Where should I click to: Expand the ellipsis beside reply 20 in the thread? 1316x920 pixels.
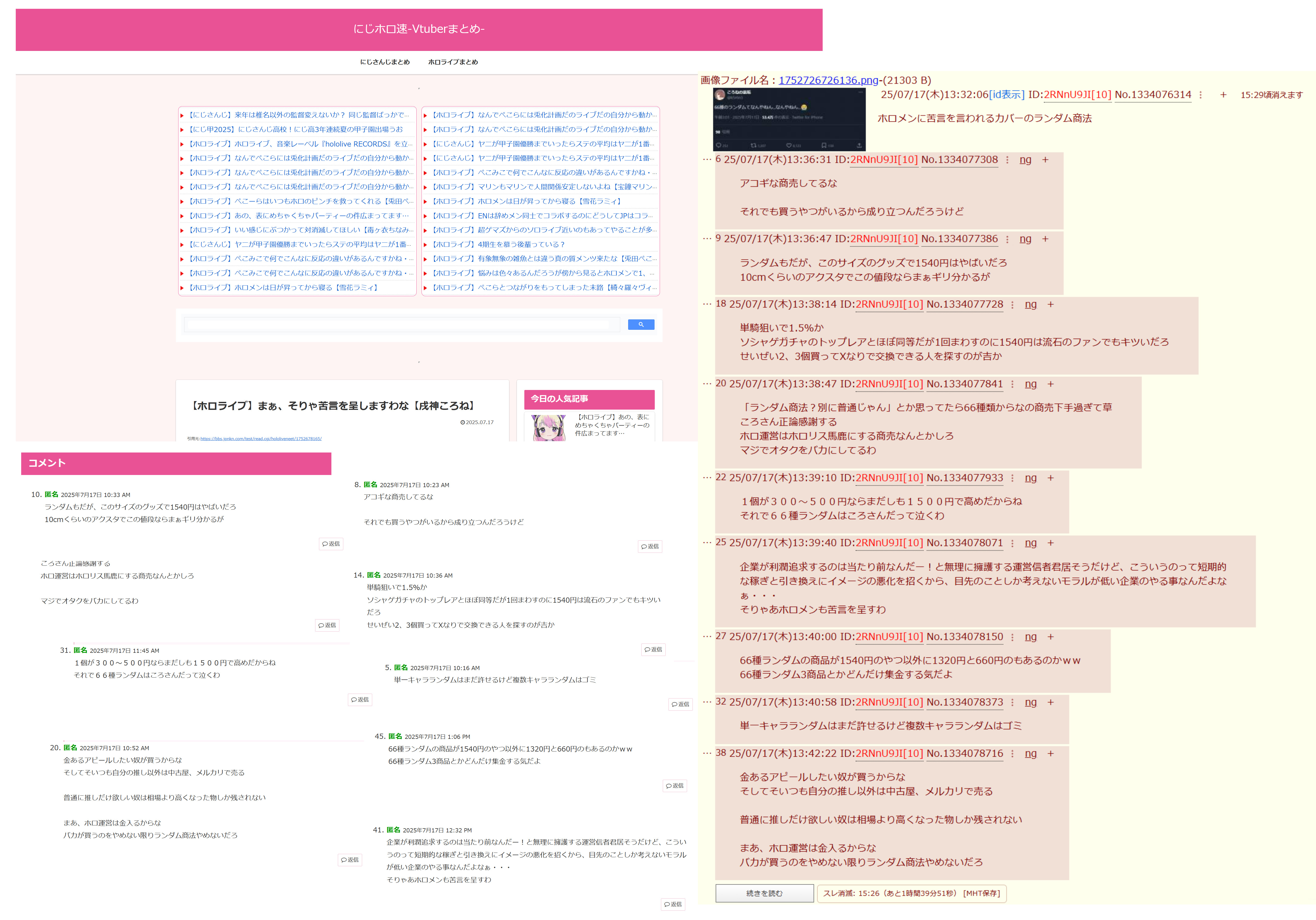(x=707, y=384)
